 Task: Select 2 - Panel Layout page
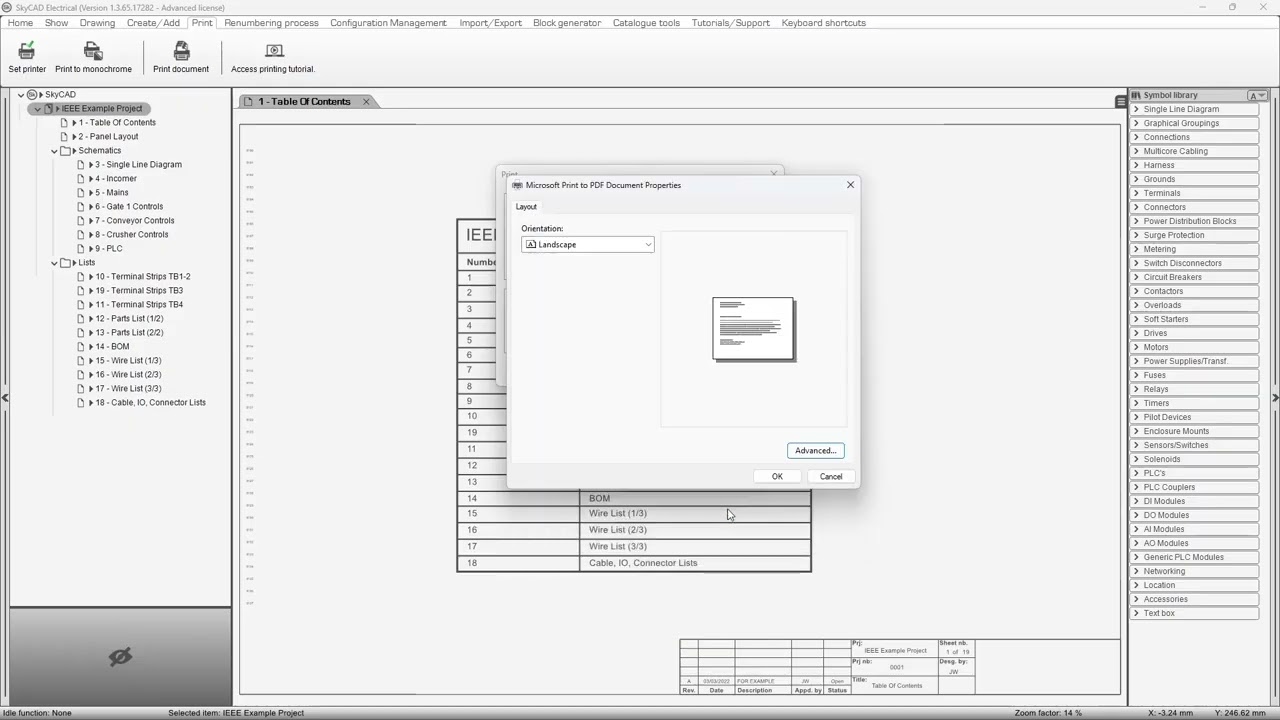point(108,137)
